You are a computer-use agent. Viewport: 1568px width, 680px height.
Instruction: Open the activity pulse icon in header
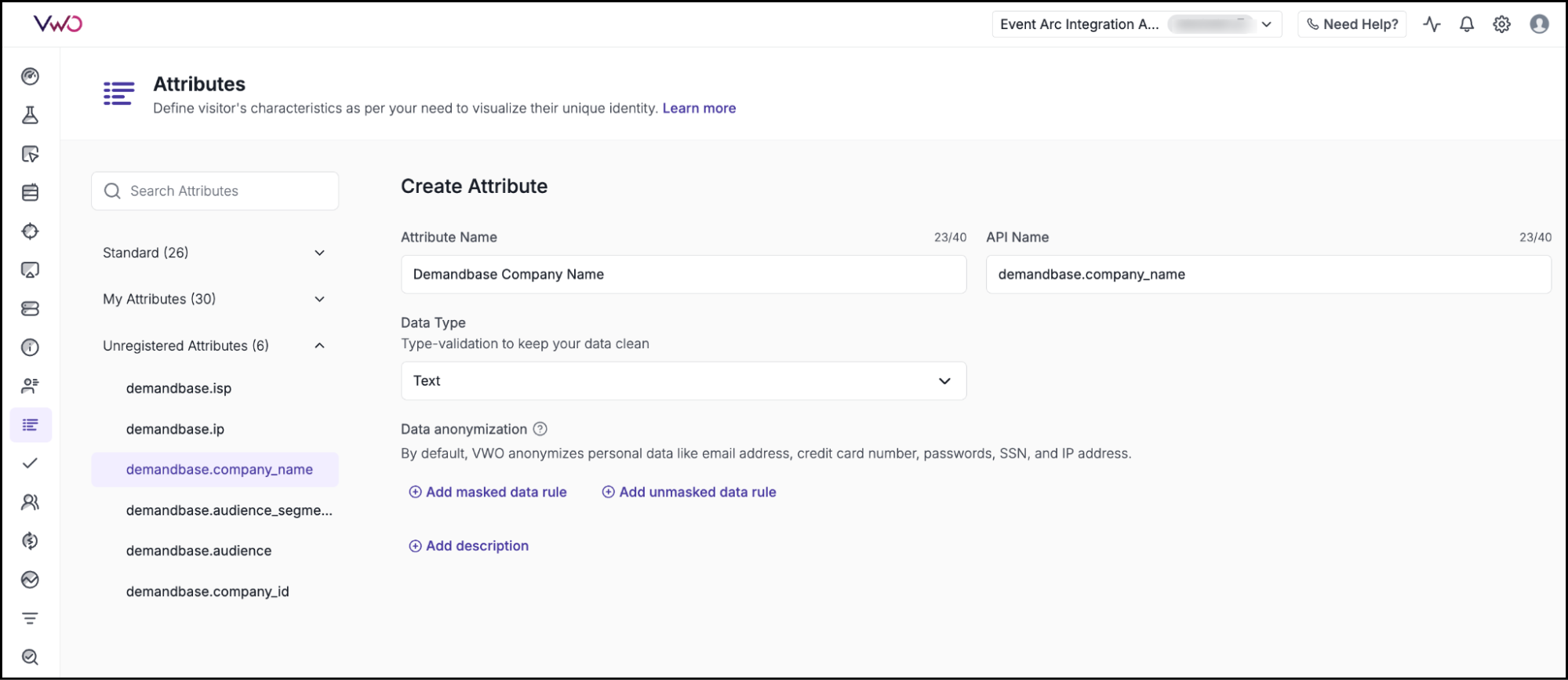(x=1432, y=24)
